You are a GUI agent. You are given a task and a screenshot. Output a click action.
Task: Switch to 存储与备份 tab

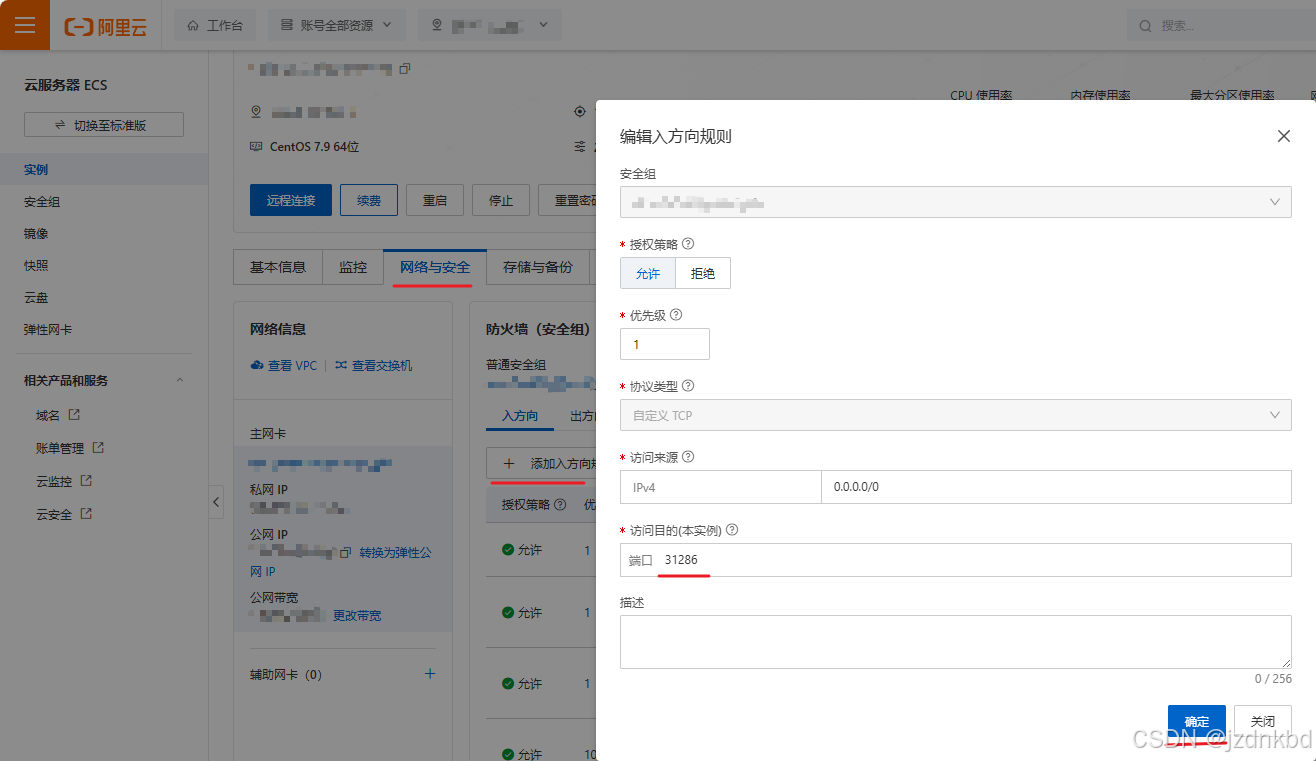point(538,267)
